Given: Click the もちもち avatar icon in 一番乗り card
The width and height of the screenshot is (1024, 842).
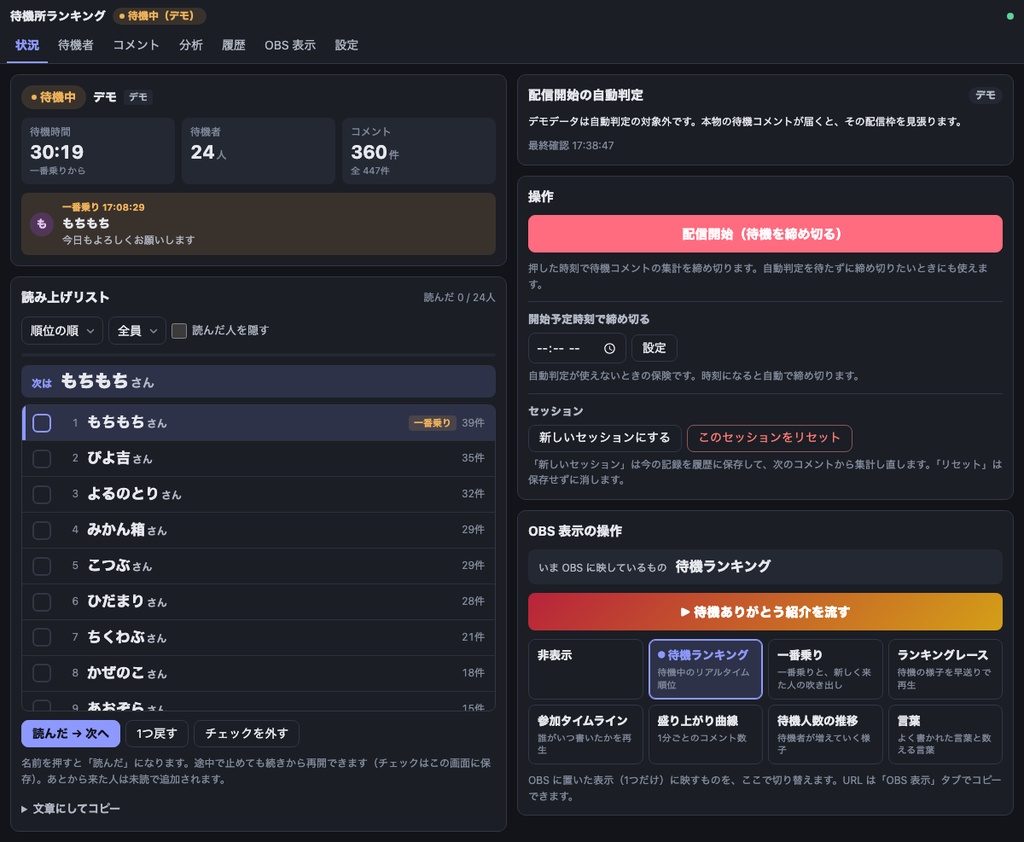Looking at the screenshot, I should [x=42, y=224].
